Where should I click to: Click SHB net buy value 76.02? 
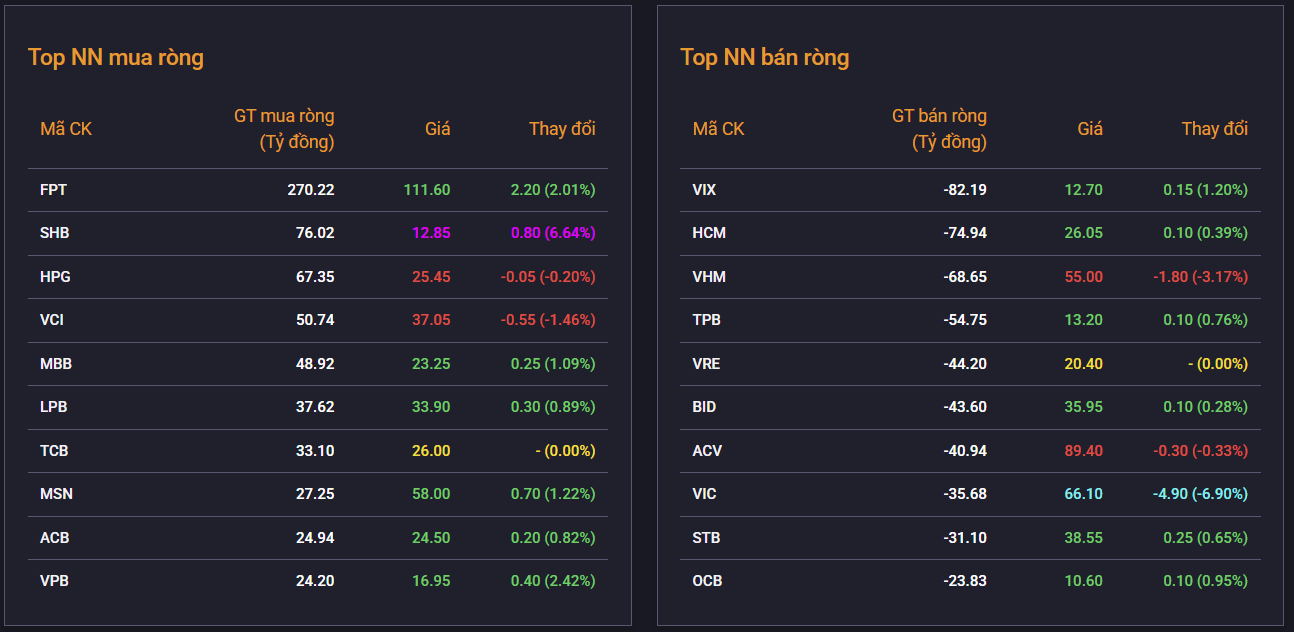315,233
